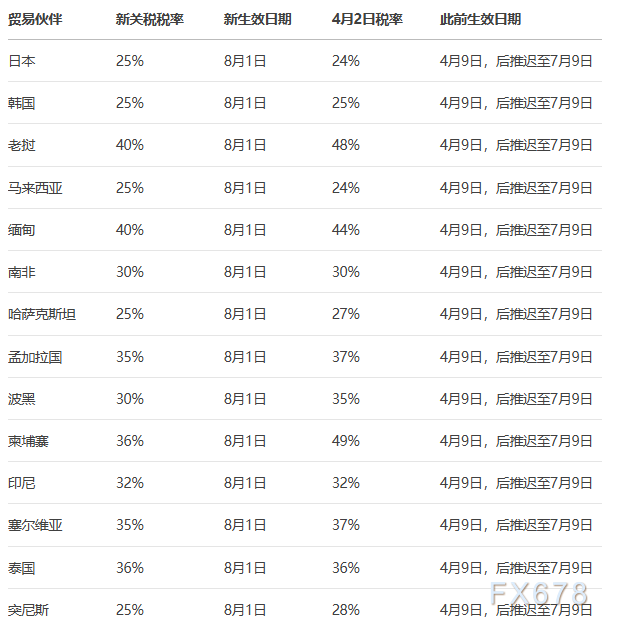
Task: Select the 南非 row label
Action: pos(22,272)
